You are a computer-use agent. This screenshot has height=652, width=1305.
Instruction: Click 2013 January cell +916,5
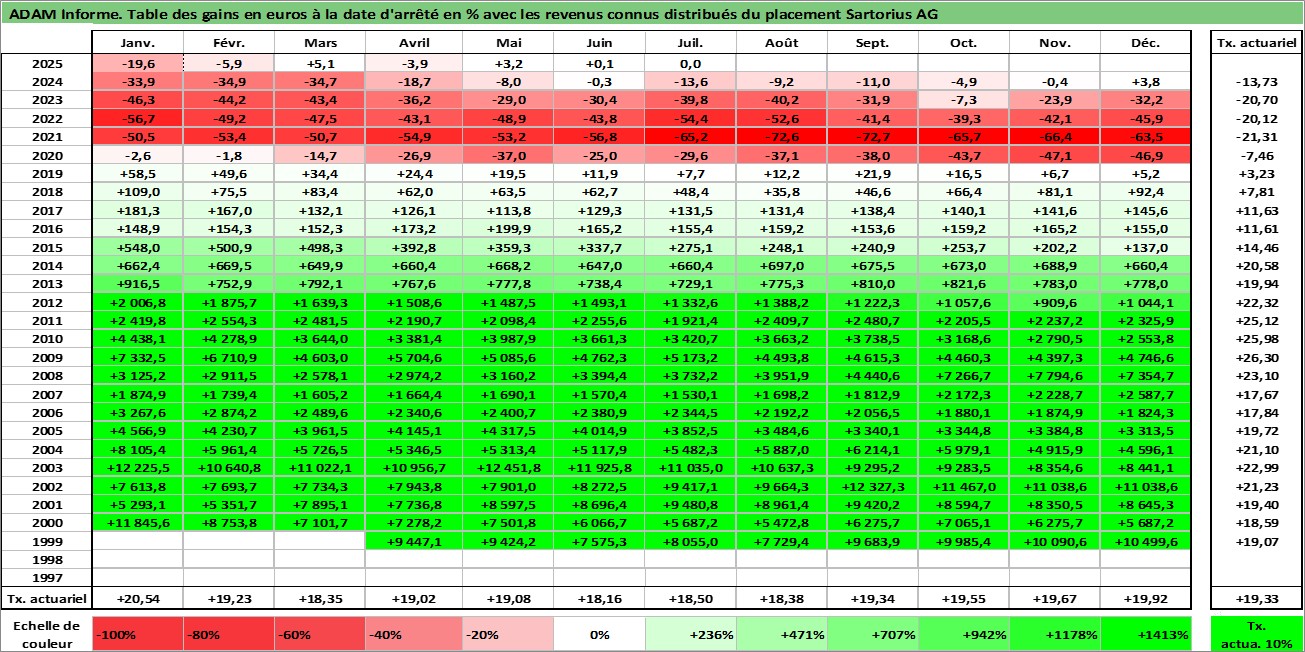coord(137,284)
